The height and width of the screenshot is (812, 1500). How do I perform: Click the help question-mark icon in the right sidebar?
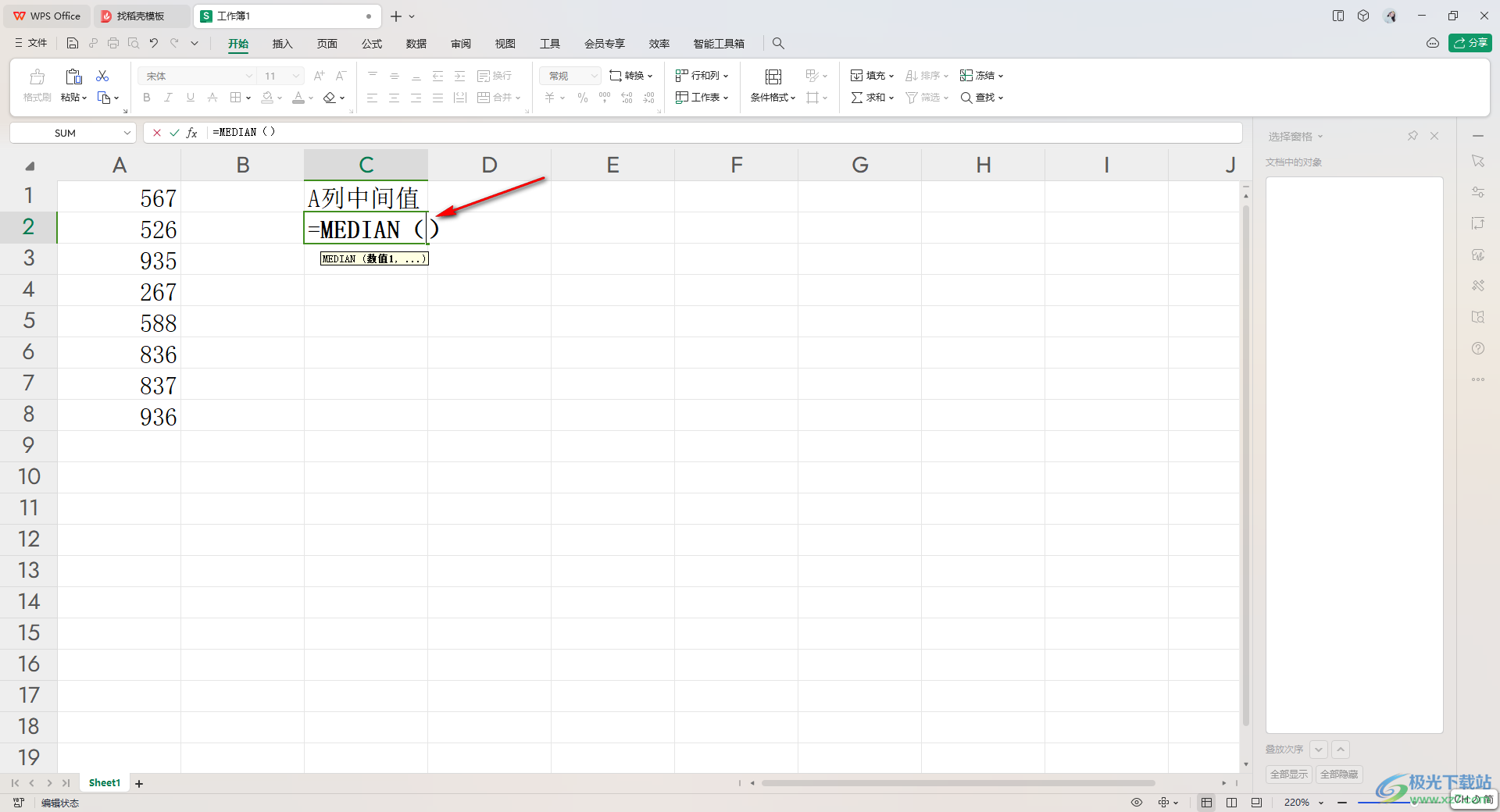[1478, 348]
